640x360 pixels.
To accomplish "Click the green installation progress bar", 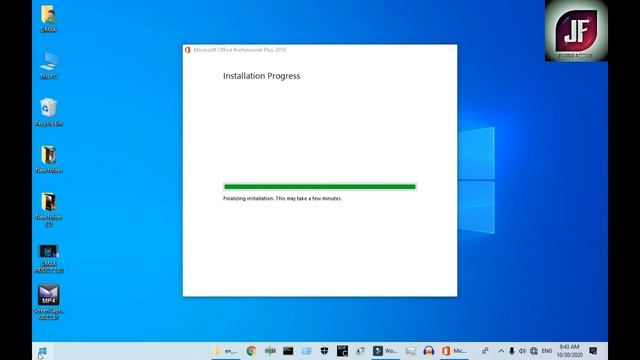I will coord(320,187).
